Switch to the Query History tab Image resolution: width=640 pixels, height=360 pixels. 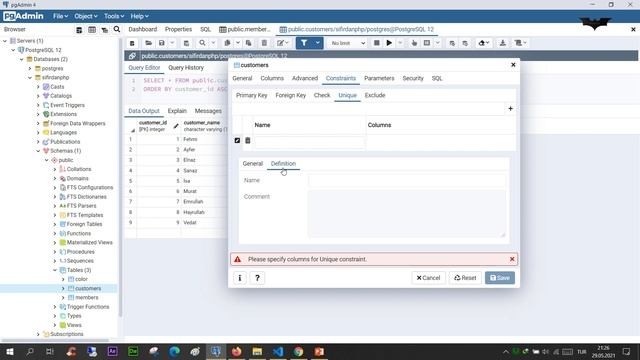[186, 68]
